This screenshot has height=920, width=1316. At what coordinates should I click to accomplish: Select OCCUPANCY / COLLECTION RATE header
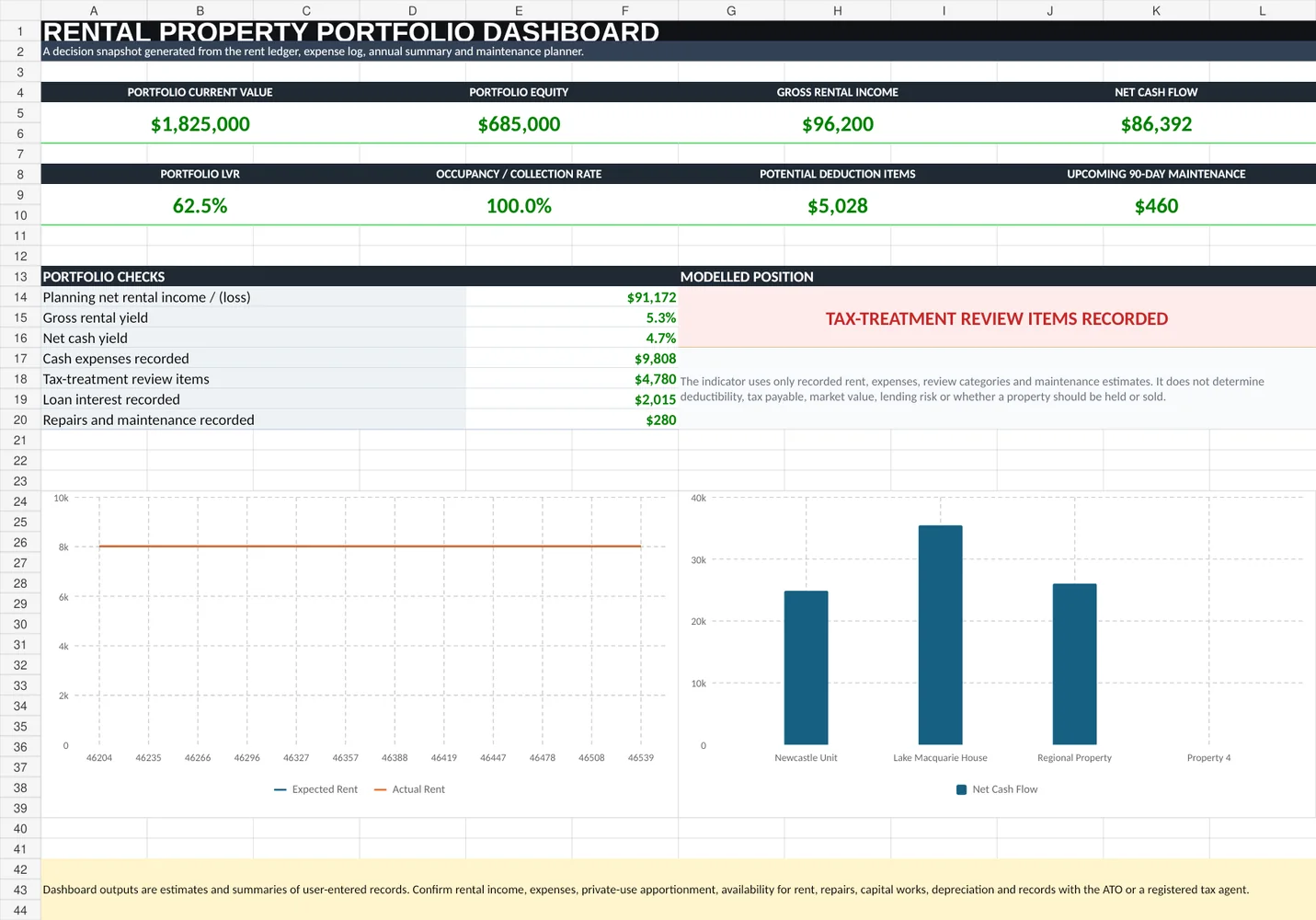point(519,174)
